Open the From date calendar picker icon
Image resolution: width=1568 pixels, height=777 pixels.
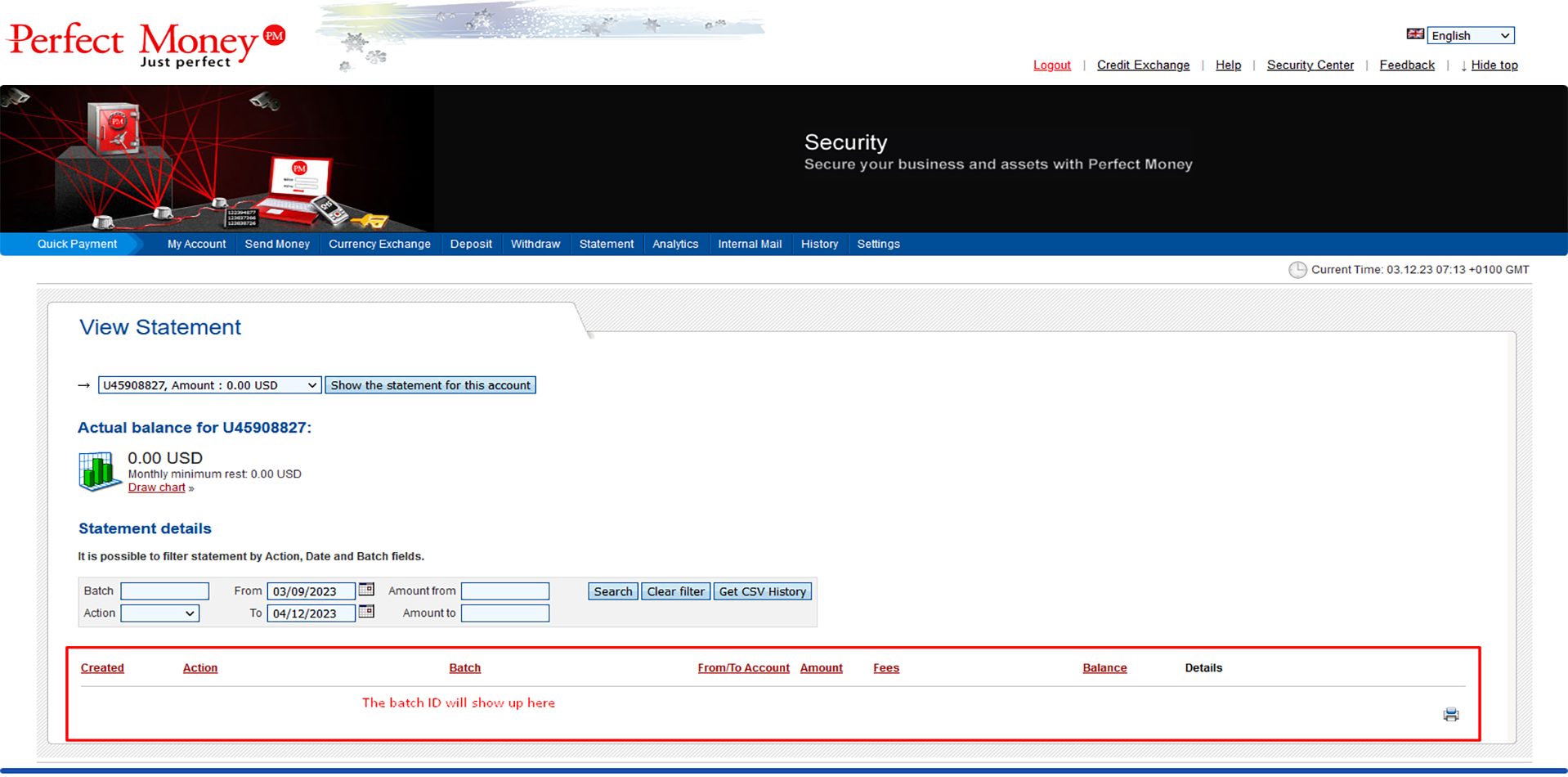[366, 590]
